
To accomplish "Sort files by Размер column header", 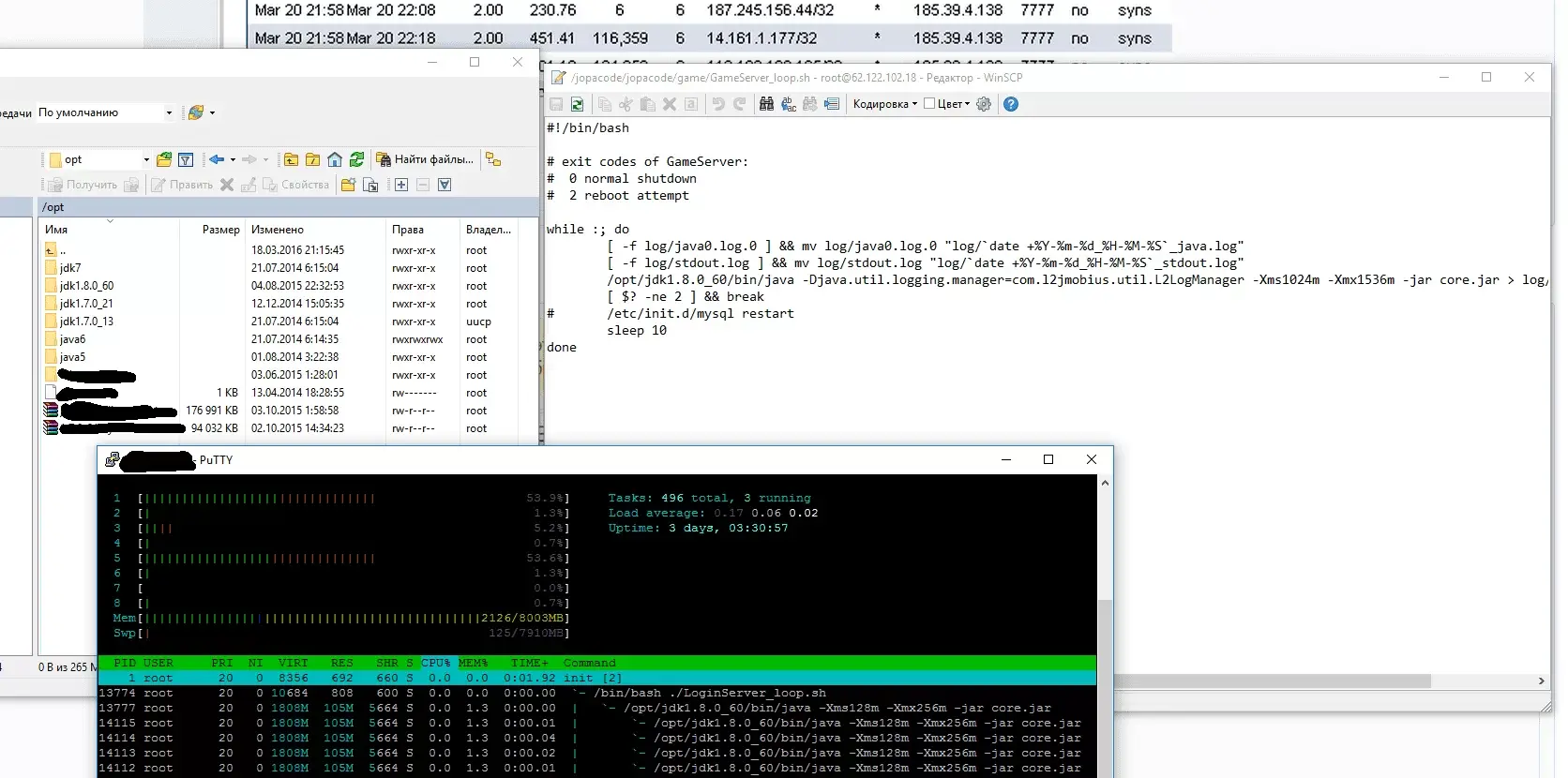I will (212, 229).
